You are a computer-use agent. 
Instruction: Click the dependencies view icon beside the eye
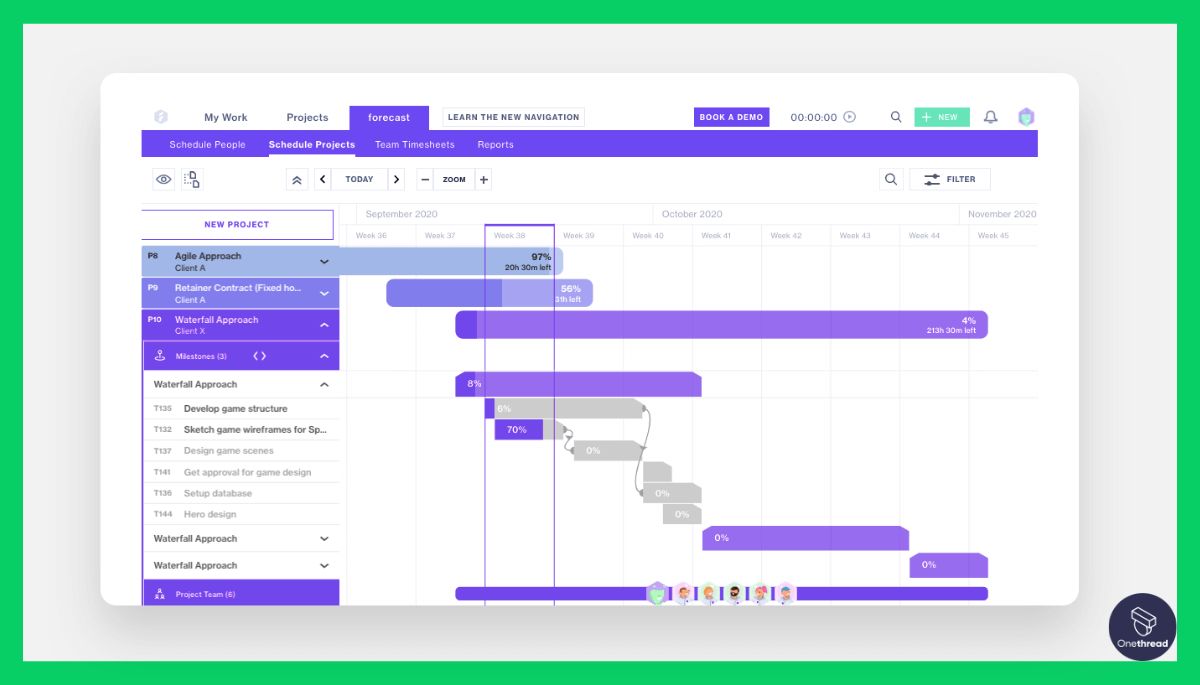coord(191,179)
